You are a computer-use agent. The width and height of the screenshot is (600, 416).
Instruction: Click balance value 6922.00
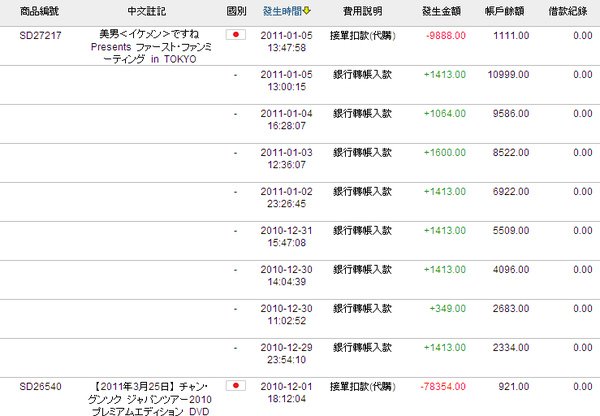(511, 192)
